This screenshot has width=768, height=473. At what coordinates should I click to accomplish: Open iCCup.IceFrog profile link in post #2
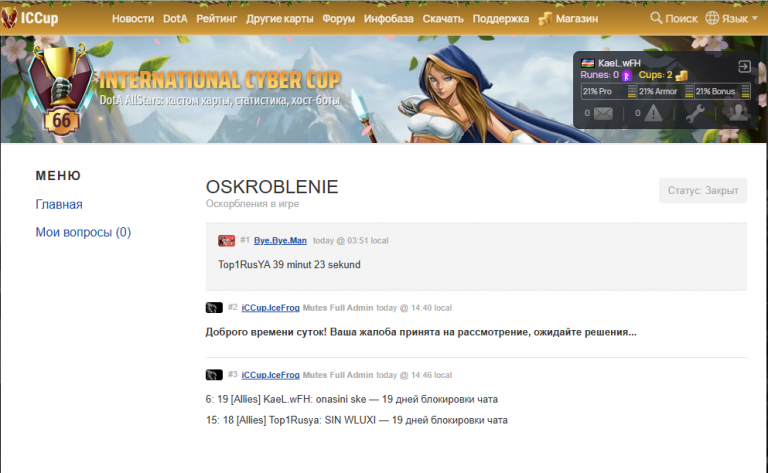[x=270, y=307]
